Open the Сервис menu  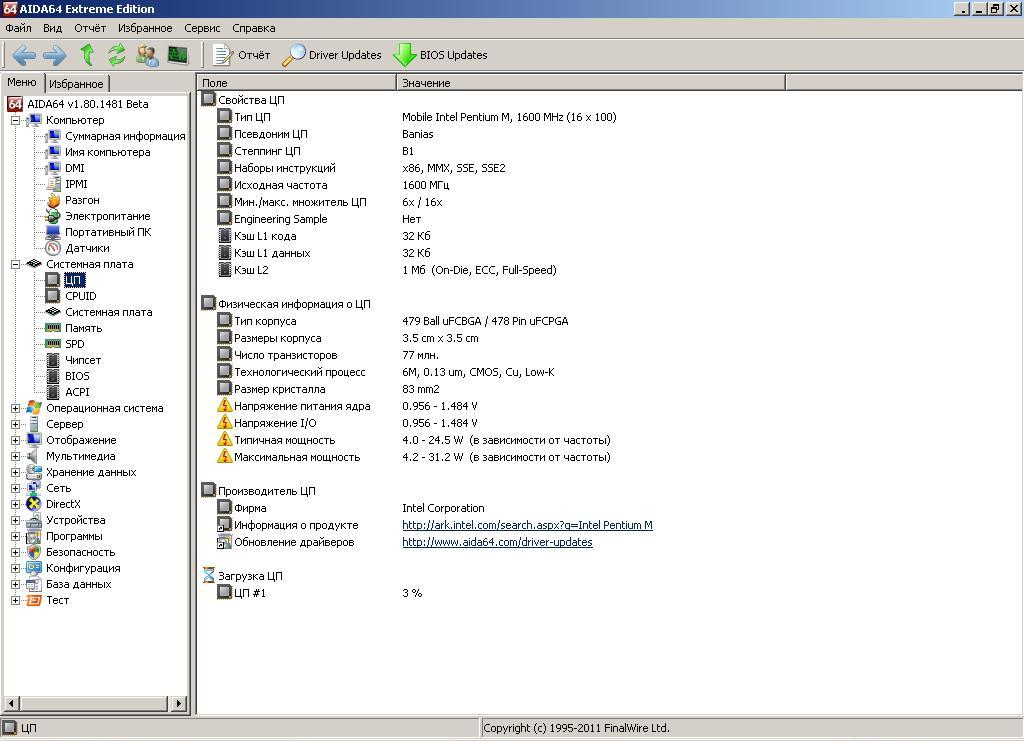point(202,28)
